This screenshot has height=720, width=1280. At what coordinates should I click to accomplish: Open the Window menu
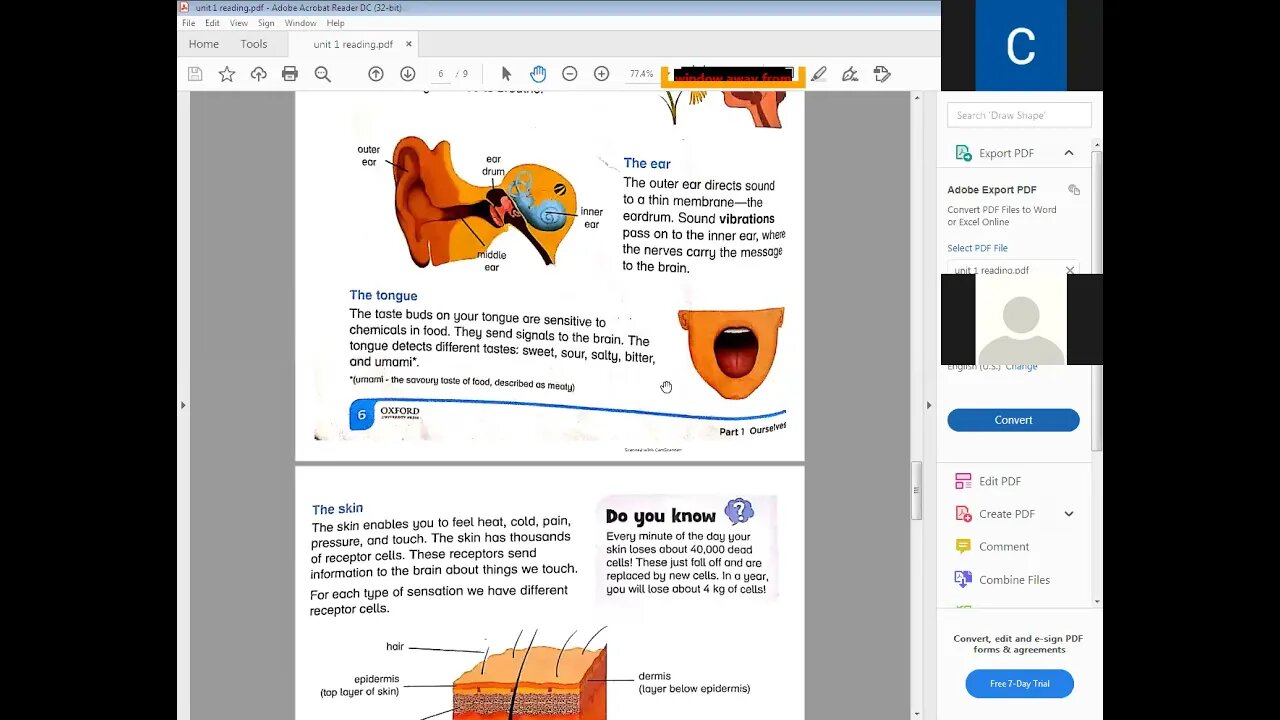(300, 23)
